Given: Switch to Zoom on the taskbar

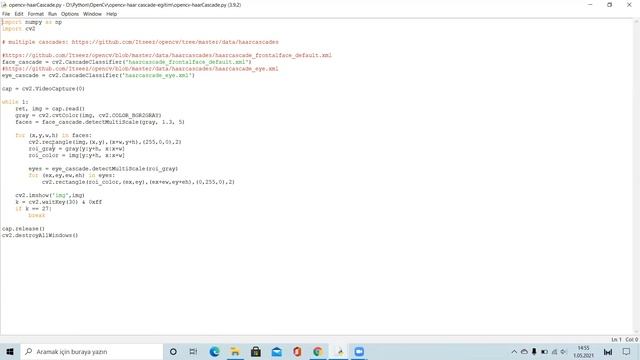Looking at the screenshot, I should point(359,351).
